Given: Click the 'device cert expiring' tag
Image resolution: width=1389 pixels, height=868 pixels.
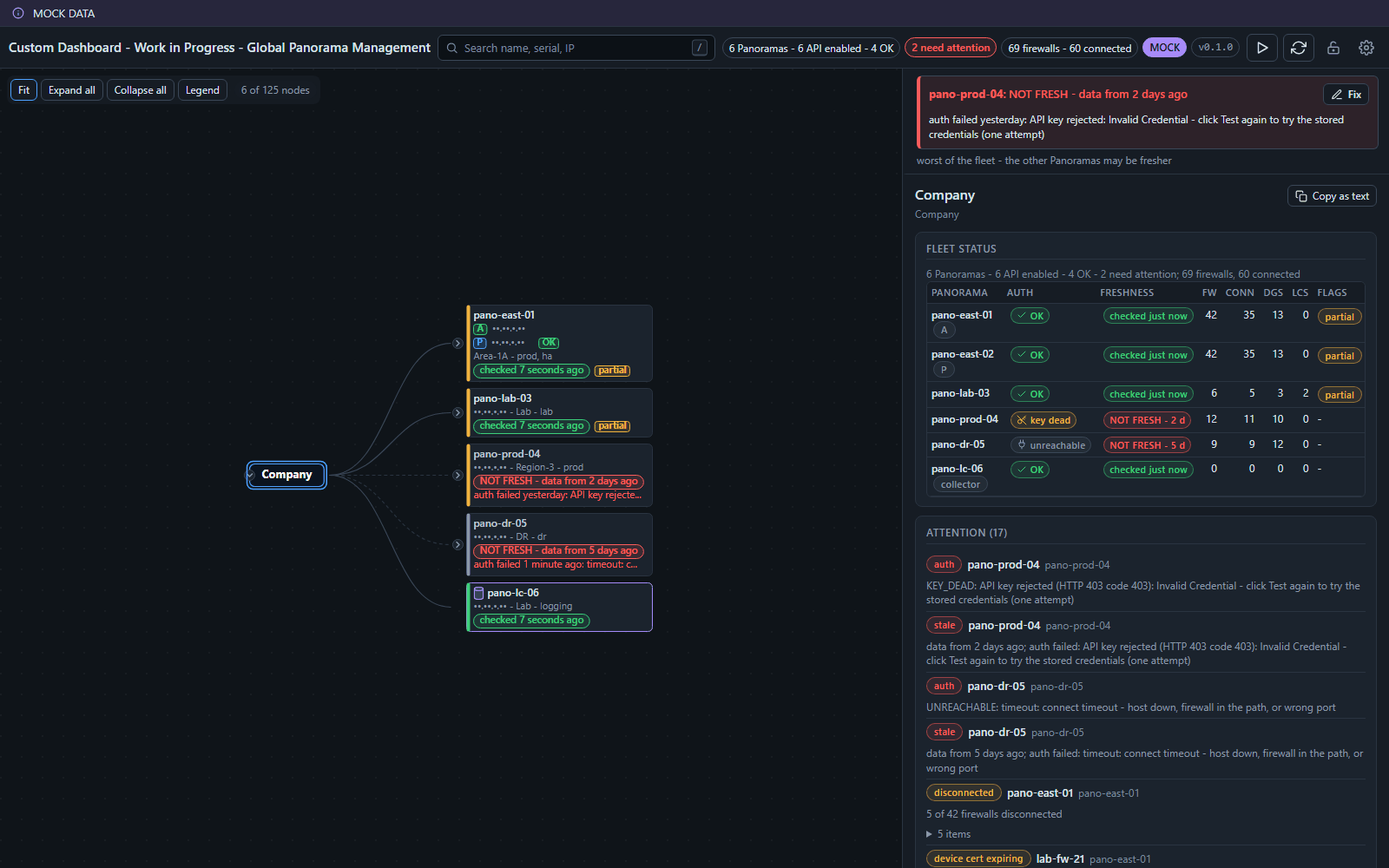Looking at the screenshot, I should point(978,858).
